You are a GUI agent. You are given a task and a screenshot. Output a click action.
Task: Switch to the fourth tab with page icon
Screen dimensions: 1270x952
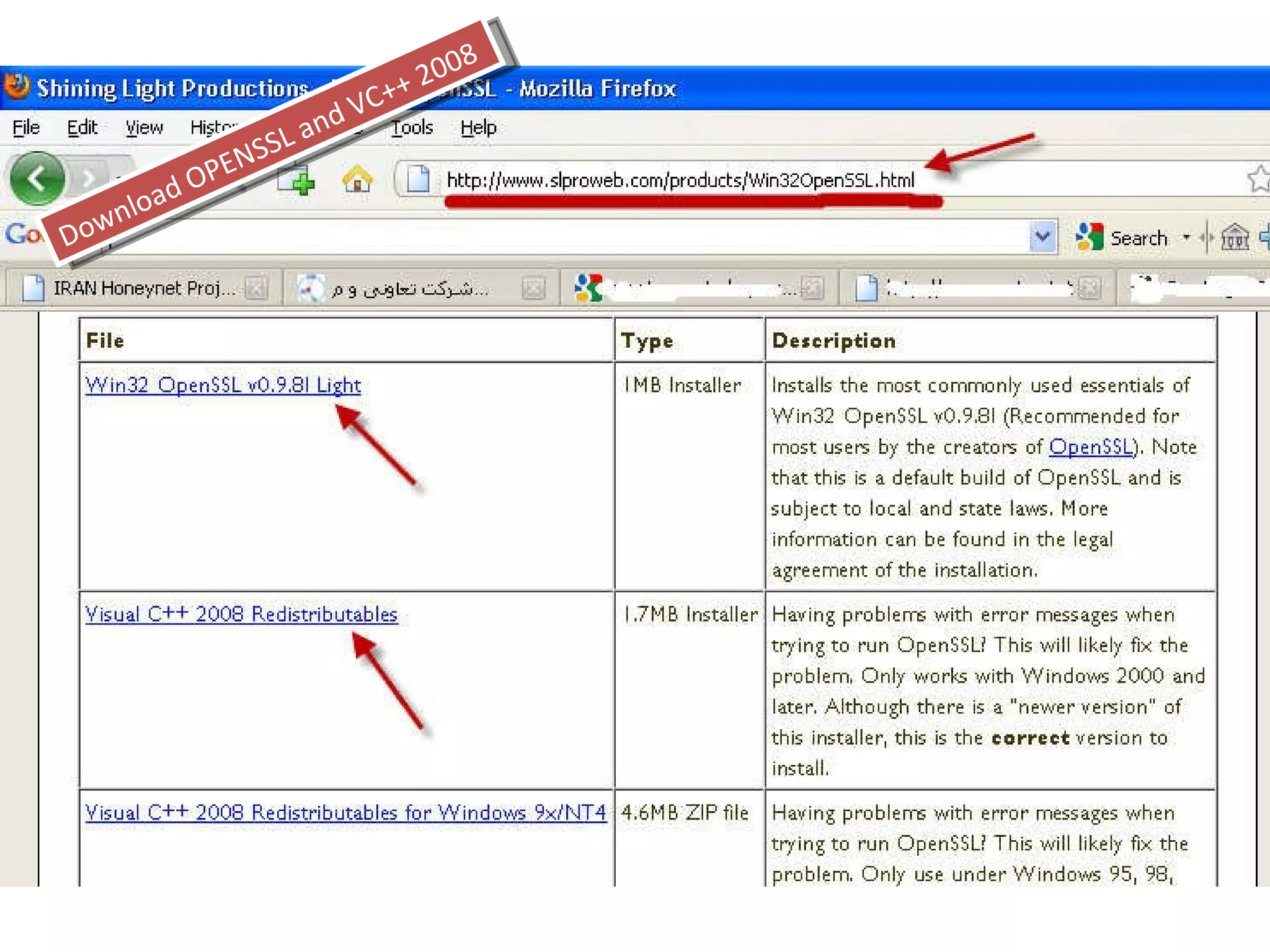(977, 288)
